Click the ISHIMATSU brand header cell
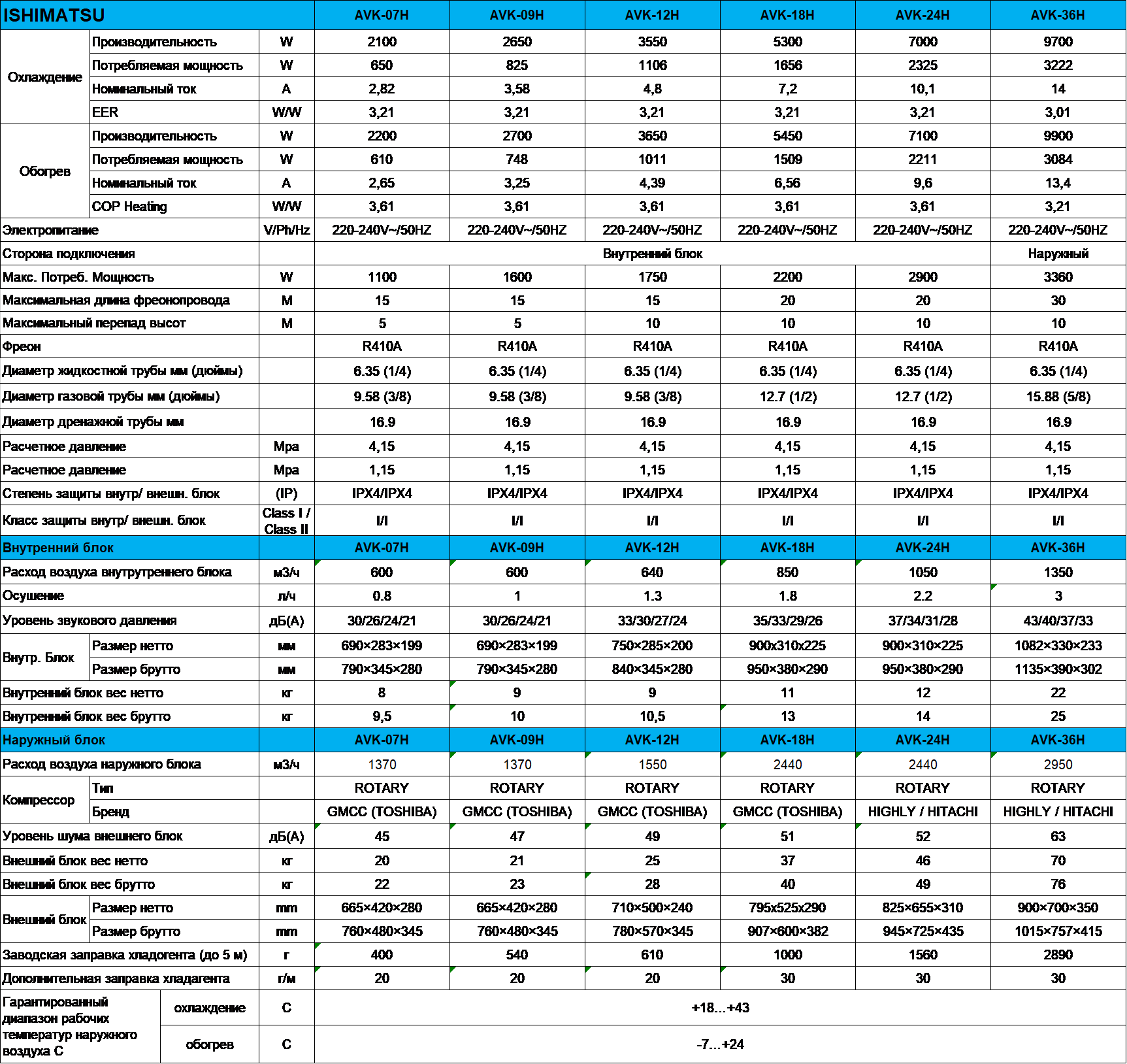 pos(157,15)
